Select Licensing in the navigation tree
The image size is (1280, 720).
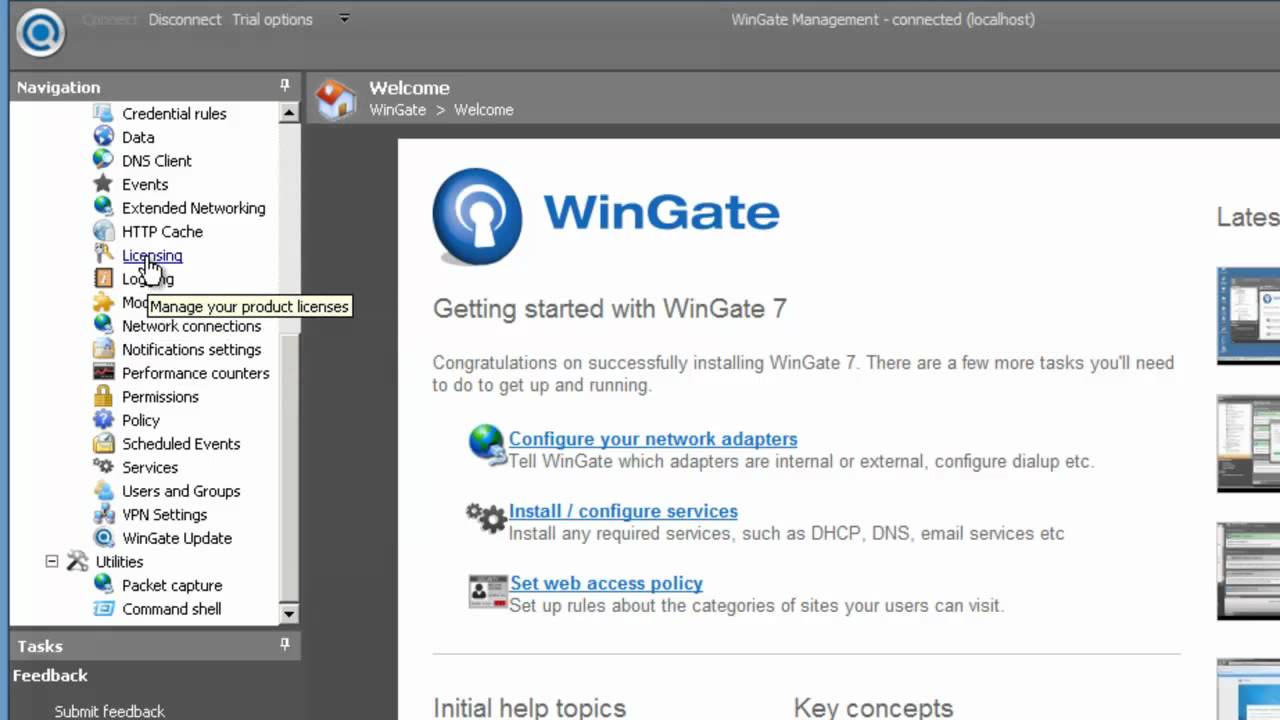point(152,255)
